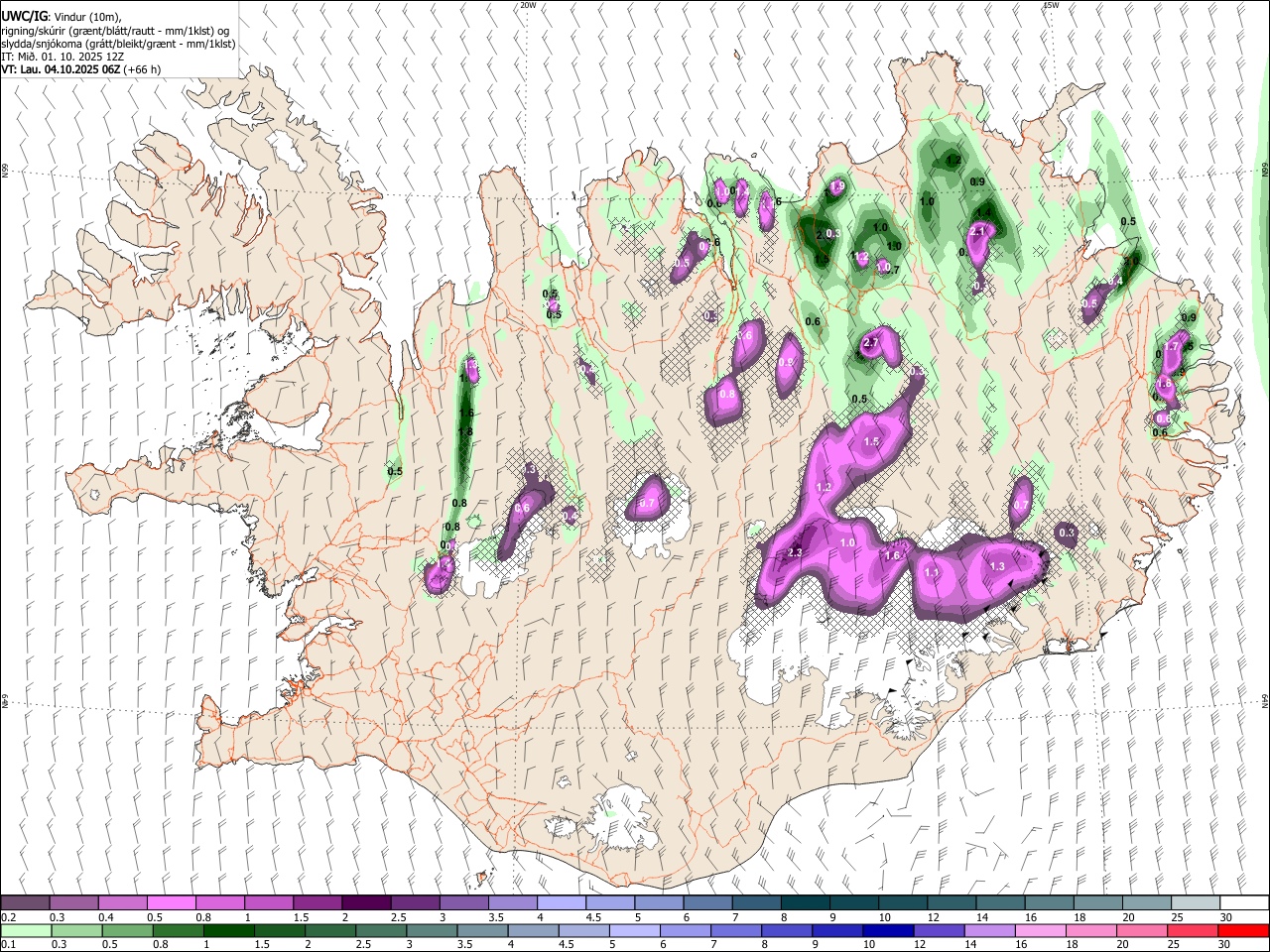This screenshot has height=952, width=1270.
Task: Click the 30 label on the snow scale
Action: tap(1226, 917)
